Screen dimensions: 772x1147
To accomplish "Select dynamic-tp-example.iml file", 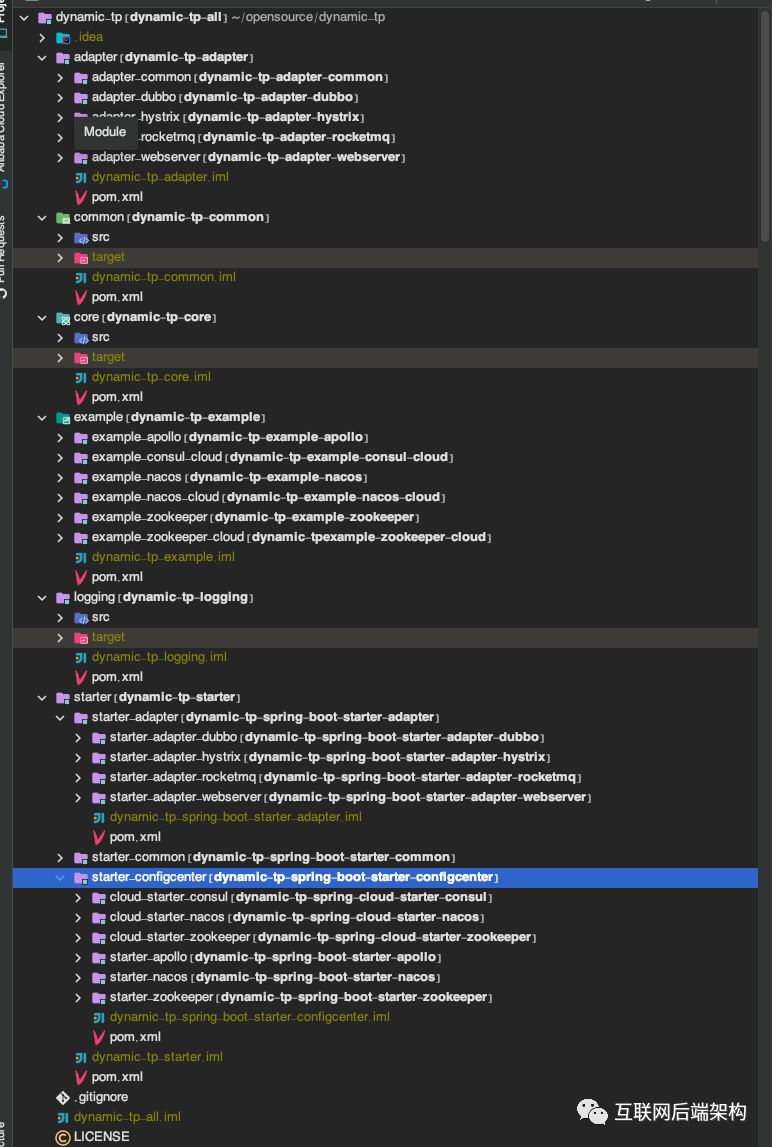I will coord(163,557).
